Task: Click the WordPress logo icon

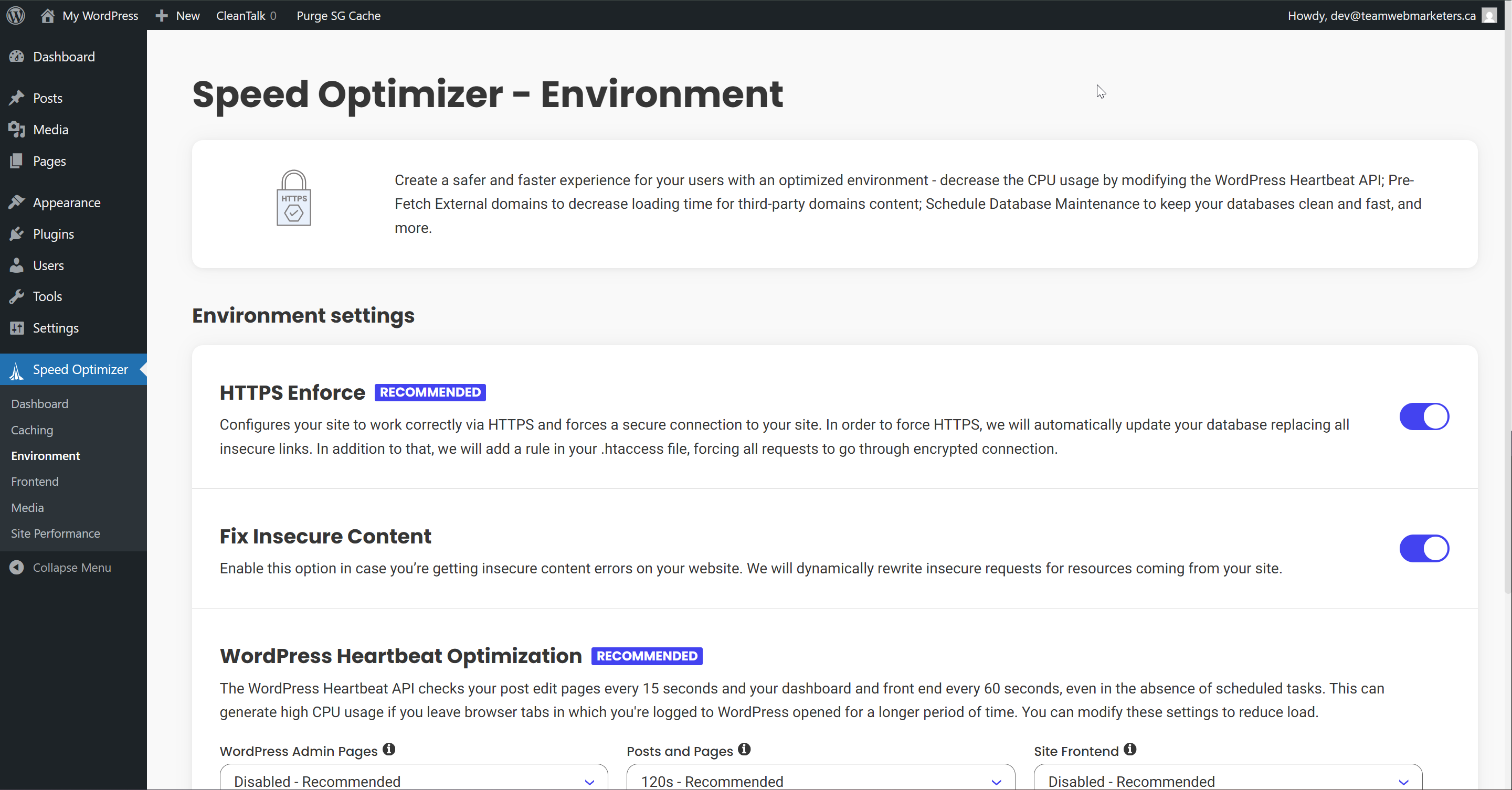Action: point(16,15)
